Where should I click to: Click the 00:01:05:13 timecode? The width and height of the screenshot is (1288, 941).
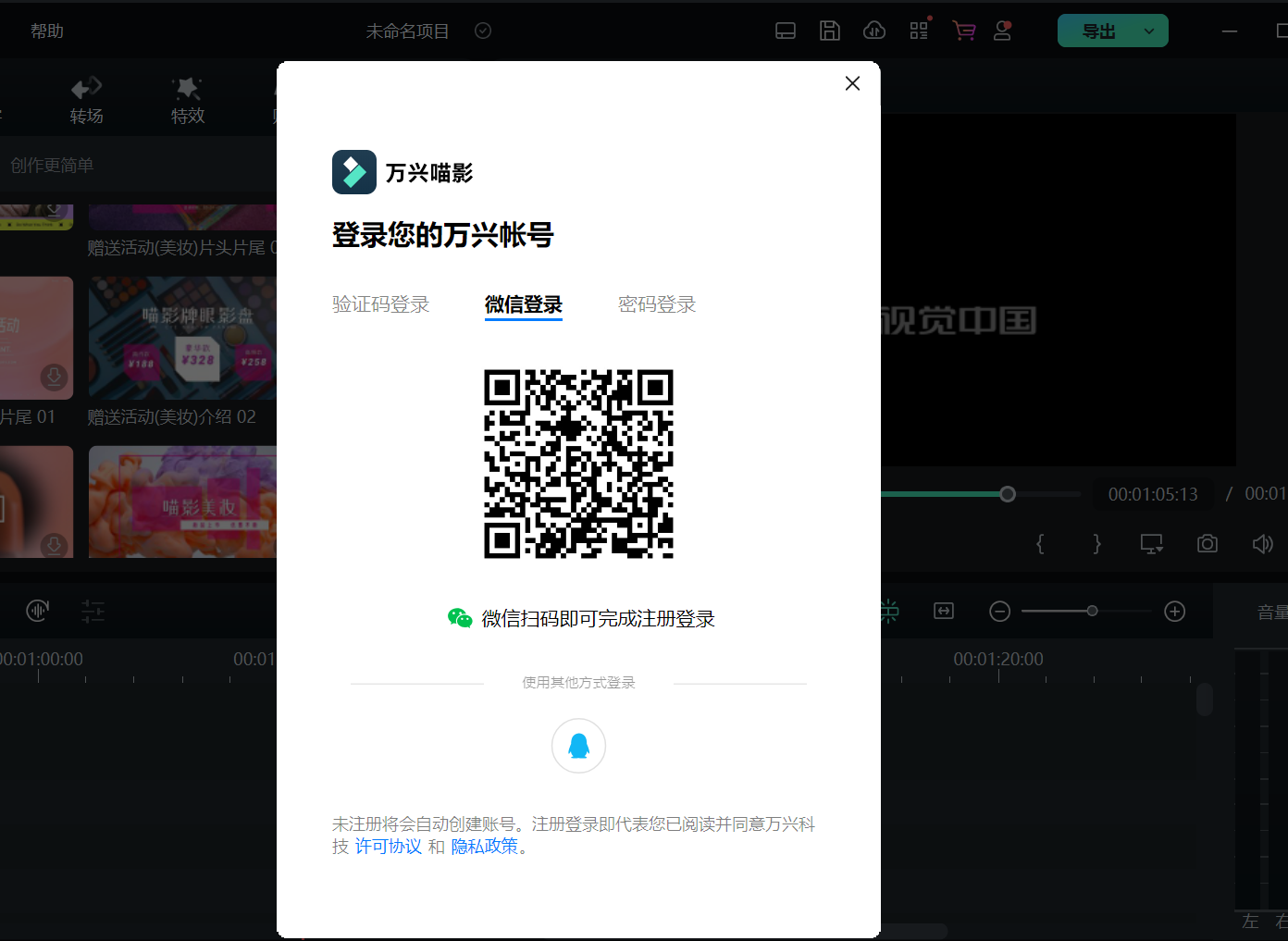pyautogui.click(x=1153, y=494)
